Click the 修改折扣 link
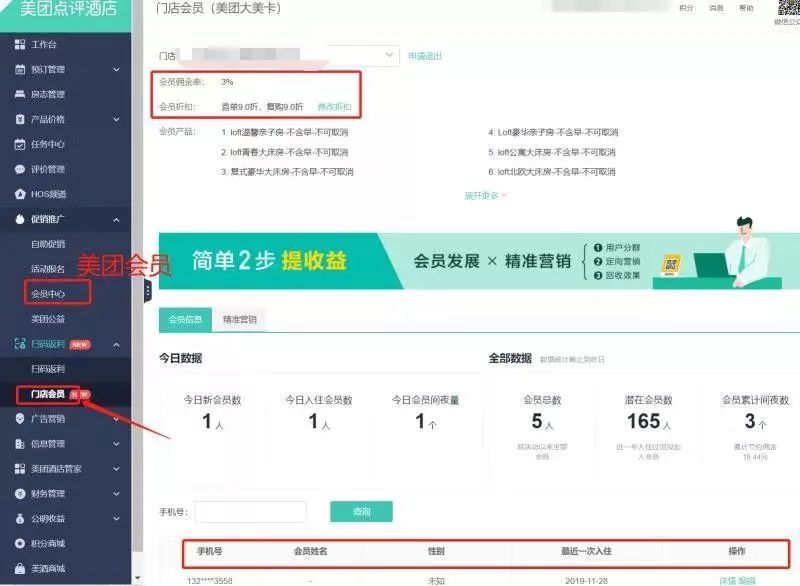 click(x=335, y=107)
